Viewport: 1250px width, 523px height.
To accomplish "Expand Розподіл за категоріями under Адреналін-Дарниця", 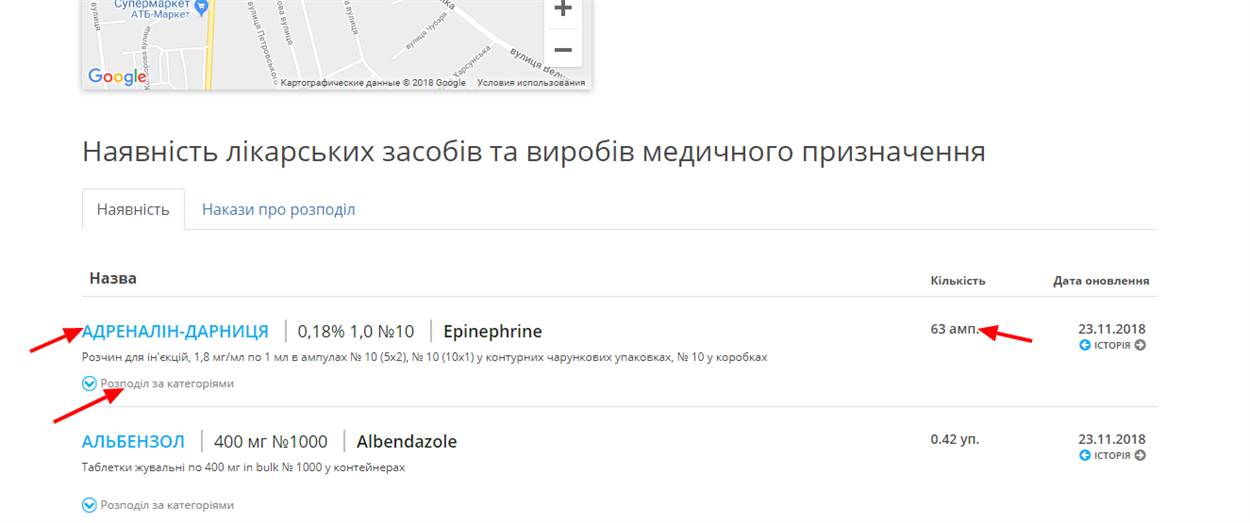I will point(166,384).
